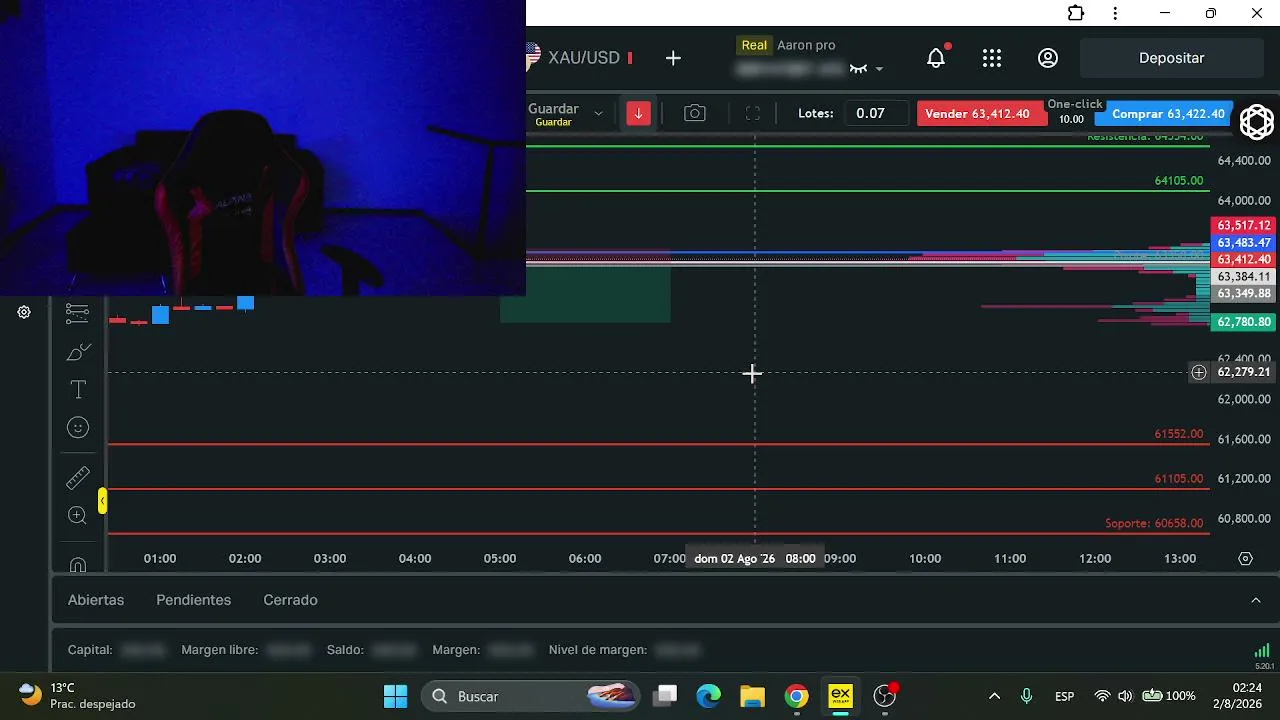
Task: Activate the zoom-in magnifier tool
Action: 78,515
